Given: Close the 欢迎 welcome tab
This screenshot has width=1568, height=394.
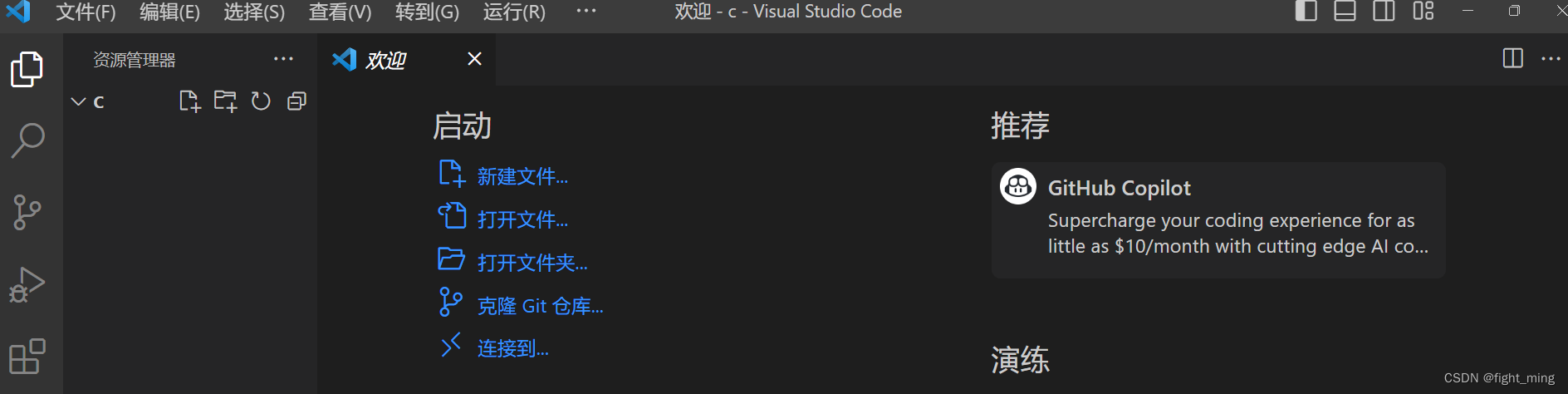Looking at the screenshot, I should click(474, 59).
